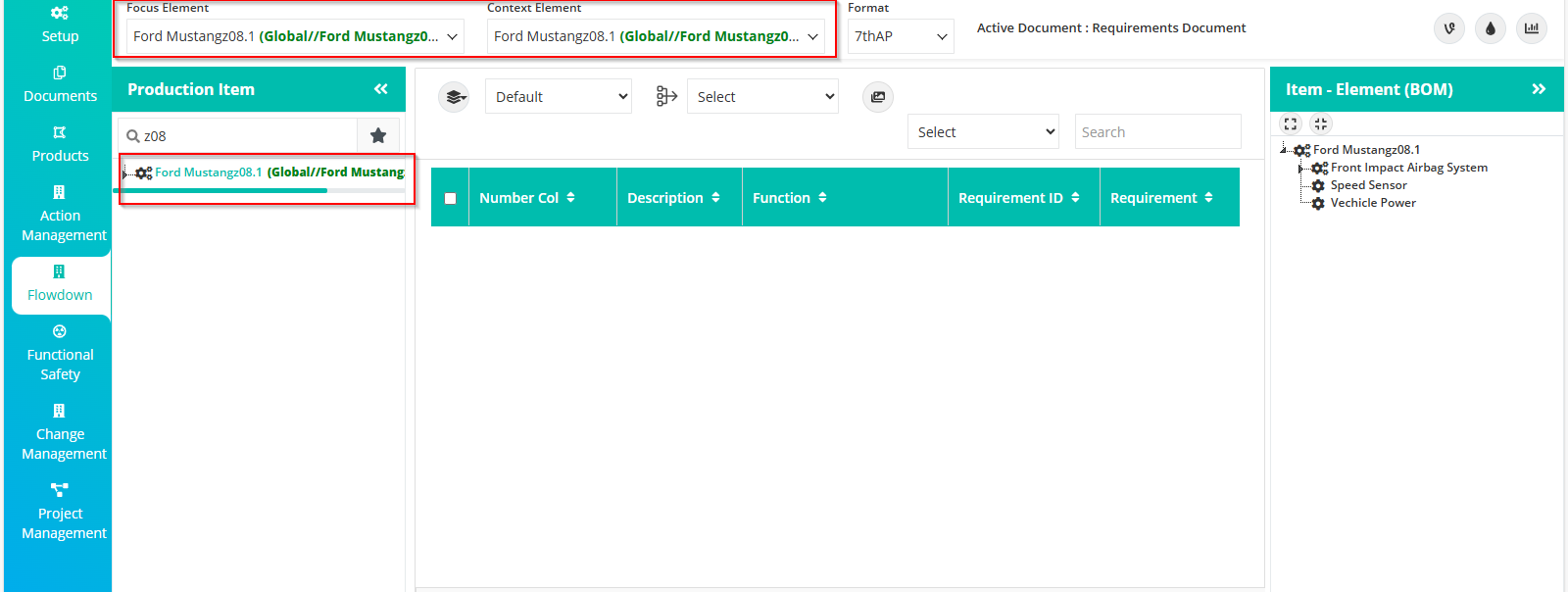Open the Select dropdown beside Search field
Screen dimensions: 1568x592
click(x=984, y=131)
